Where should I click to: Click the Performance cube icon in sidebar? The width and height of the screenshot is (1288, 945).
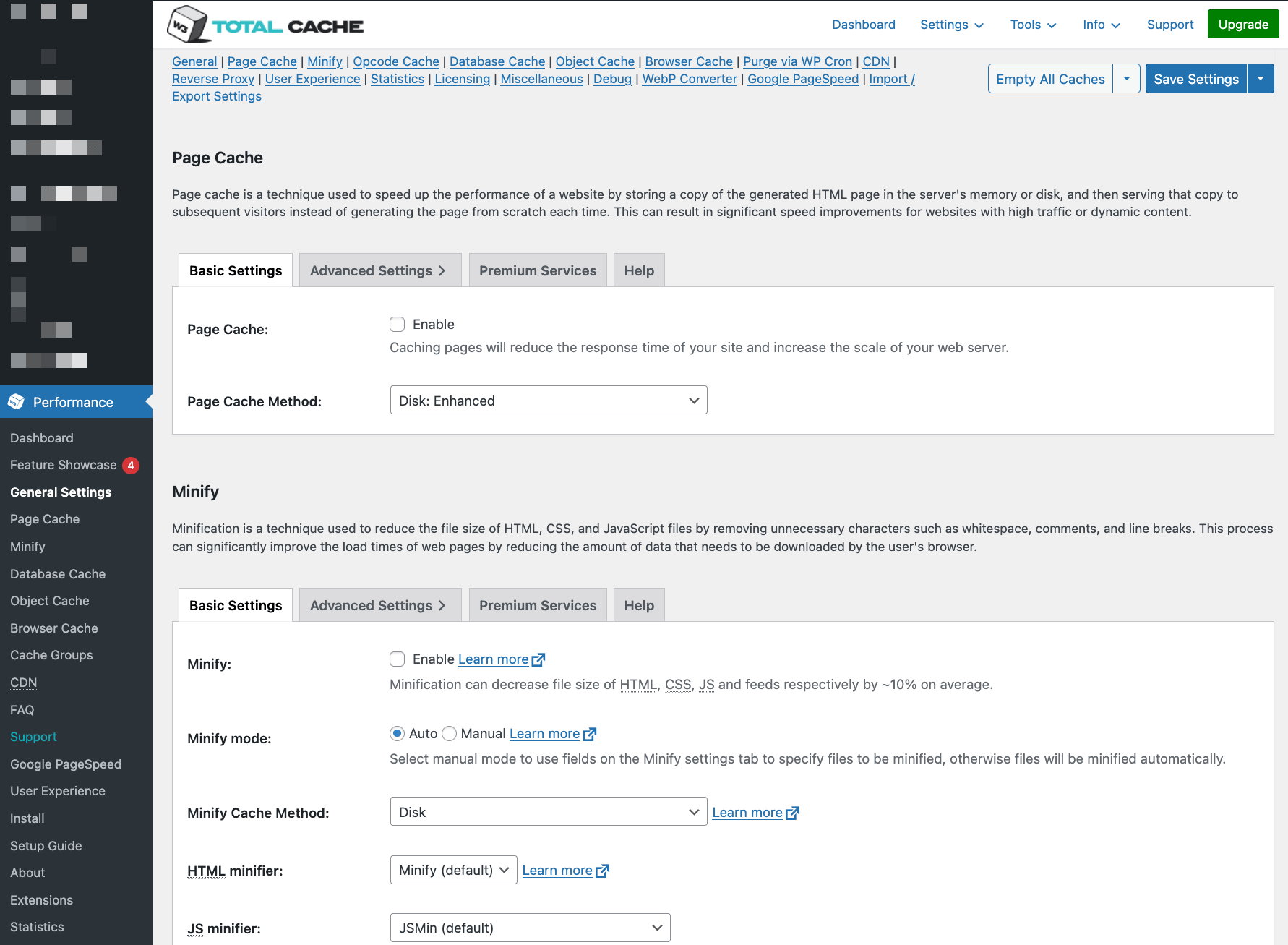(x=17, y=402)
